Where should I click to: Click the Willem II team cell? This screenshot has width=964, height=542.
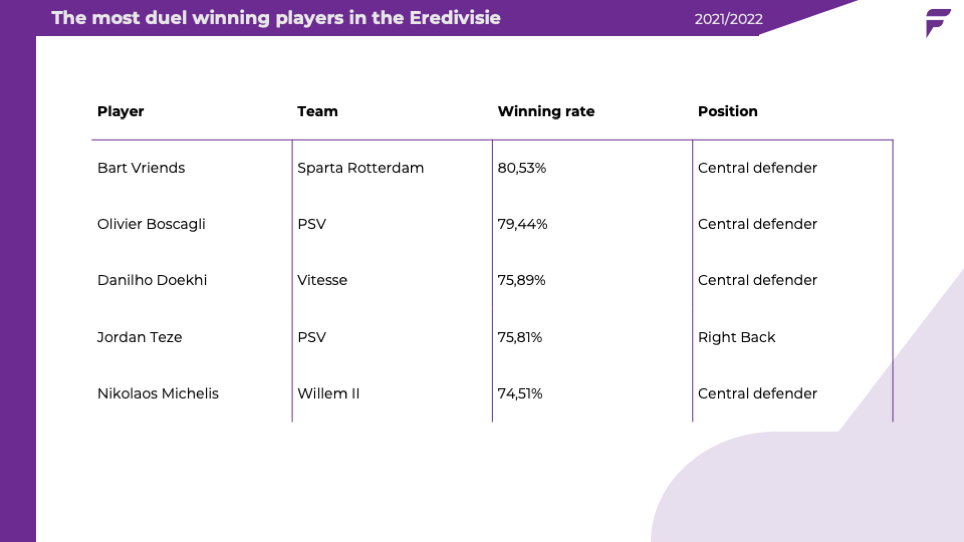(328, 393)
